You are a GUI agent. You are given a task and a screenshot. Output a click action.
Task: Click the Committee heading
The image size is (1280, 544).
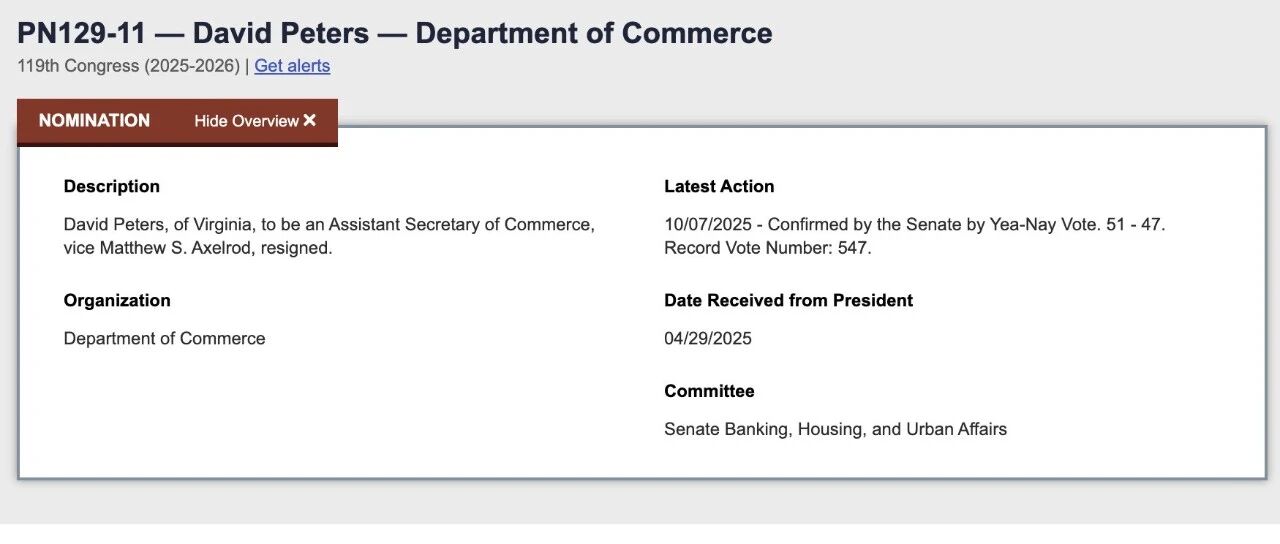point(709,391)
